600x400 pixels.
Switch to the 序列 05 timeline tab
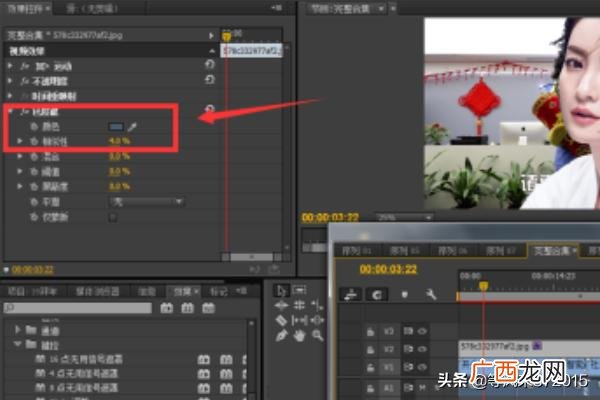coord(404,251)
